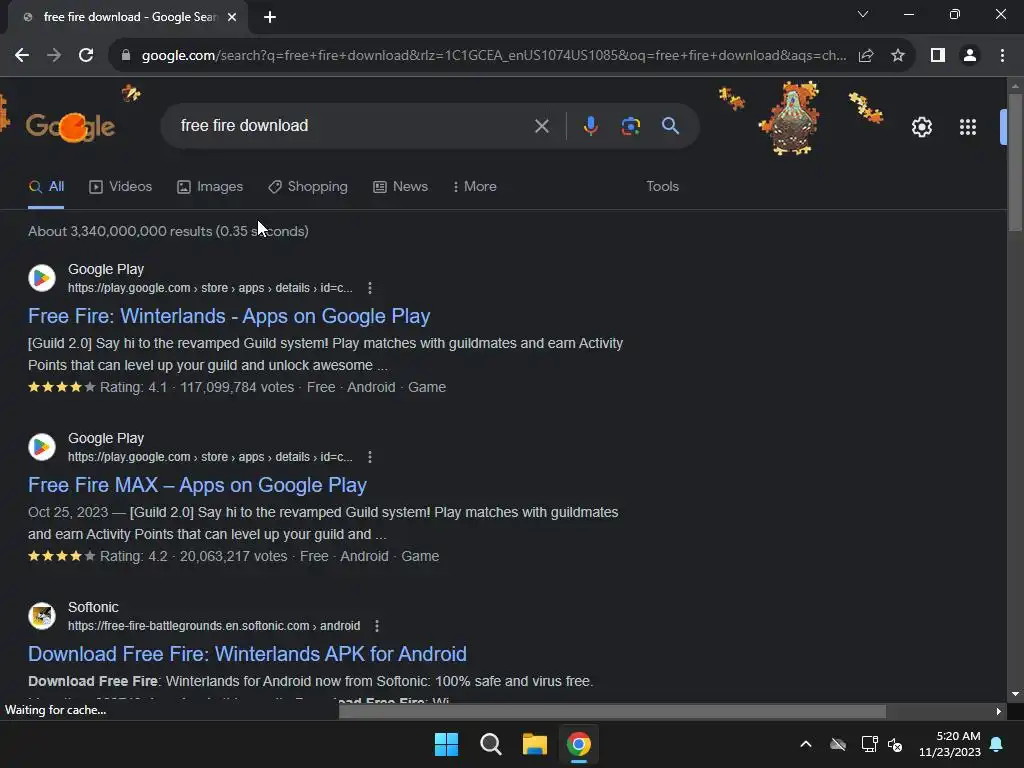Click Google Play favicon of Free Fire MAX result

[x=42, y=447]
